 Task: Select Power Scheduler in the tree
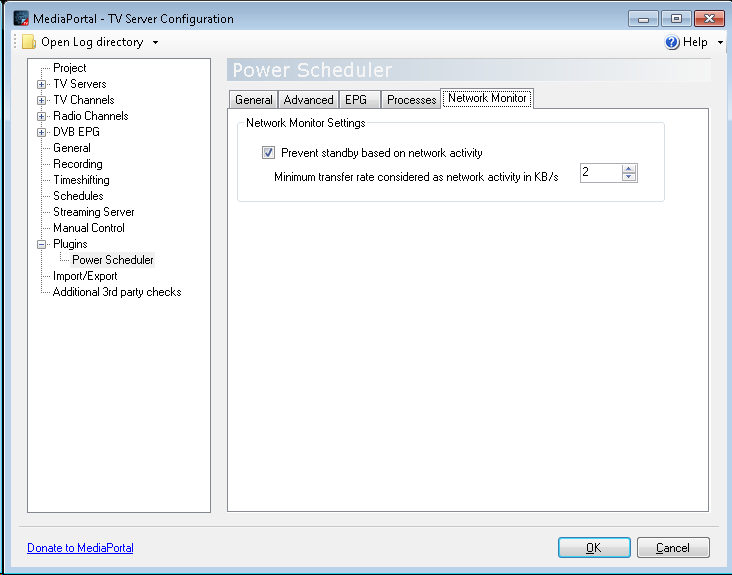113,260
